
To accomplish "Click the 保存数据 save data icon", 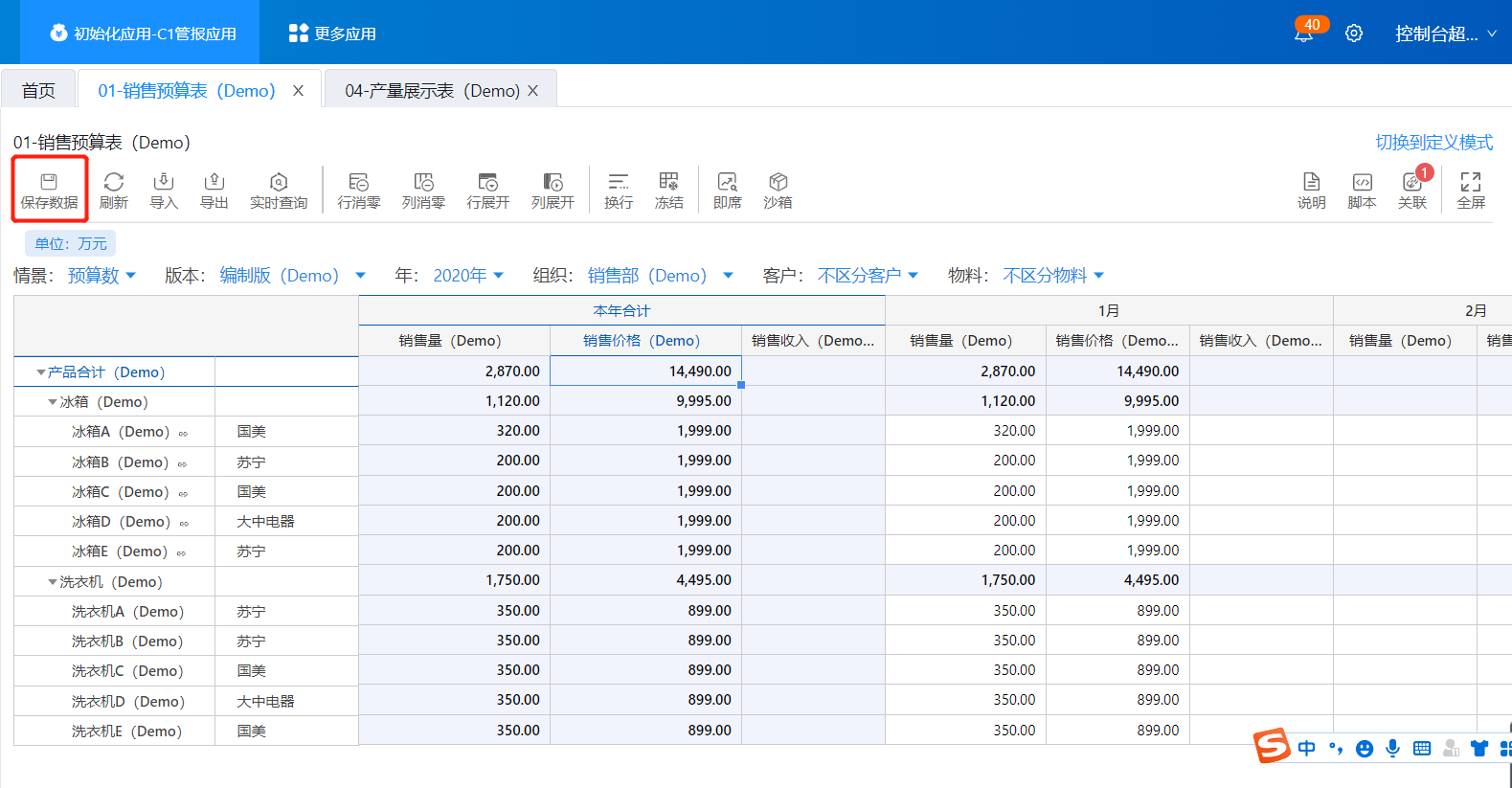I will tap(49, 190).
